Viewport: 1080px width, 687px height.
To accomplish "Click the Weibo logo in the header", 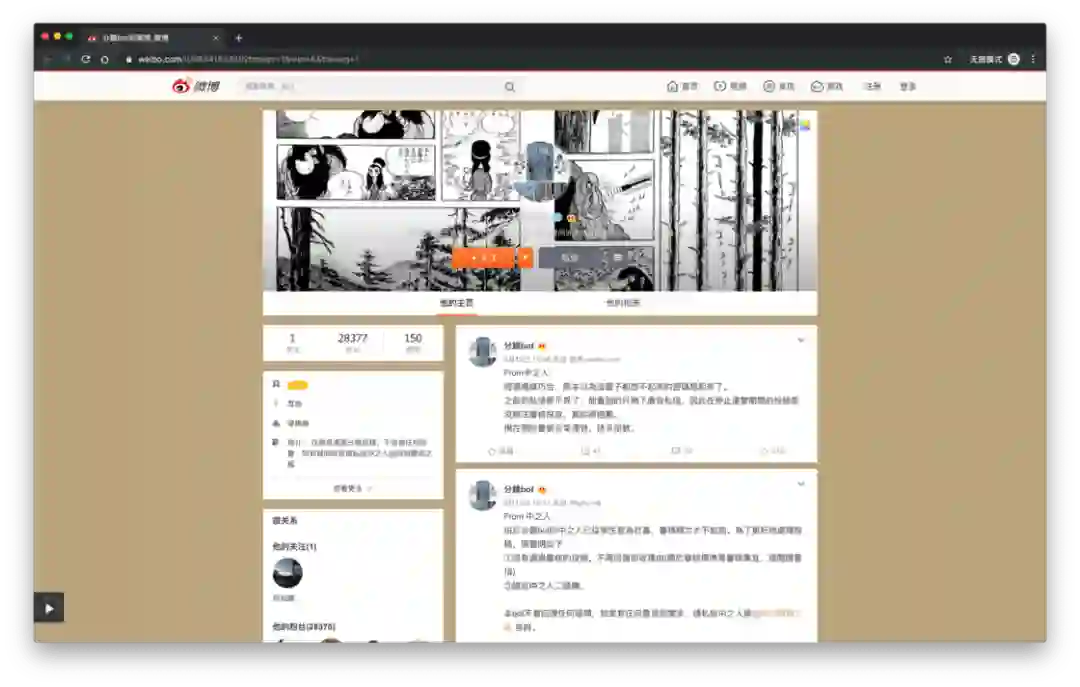I will coord(196,86).
